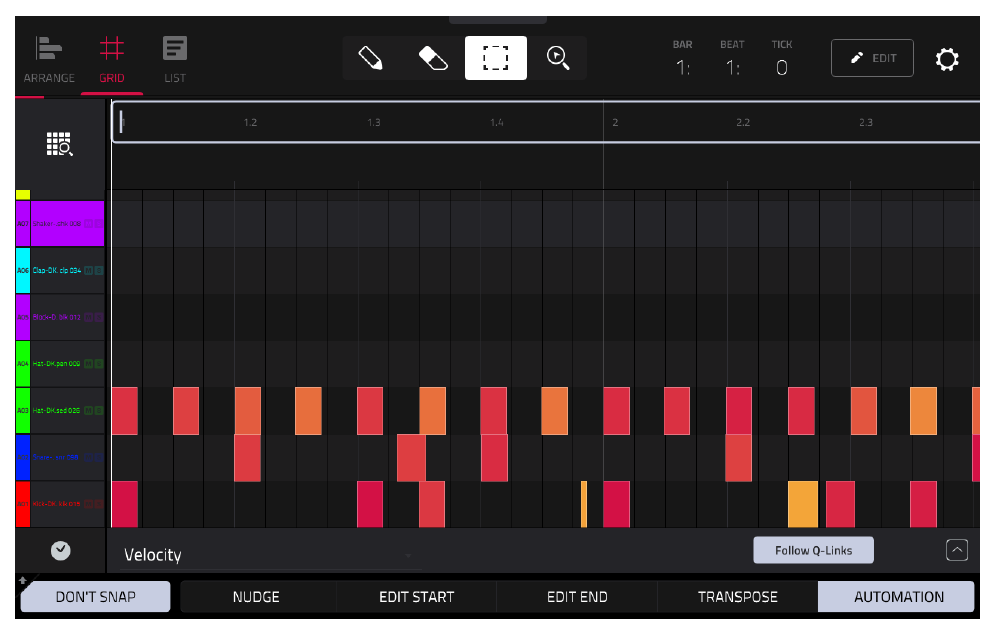Click the small up arrow above DON'T SNAP
Image resolution: width=996 pixels, height=636 pixels.
pos(22,580)
